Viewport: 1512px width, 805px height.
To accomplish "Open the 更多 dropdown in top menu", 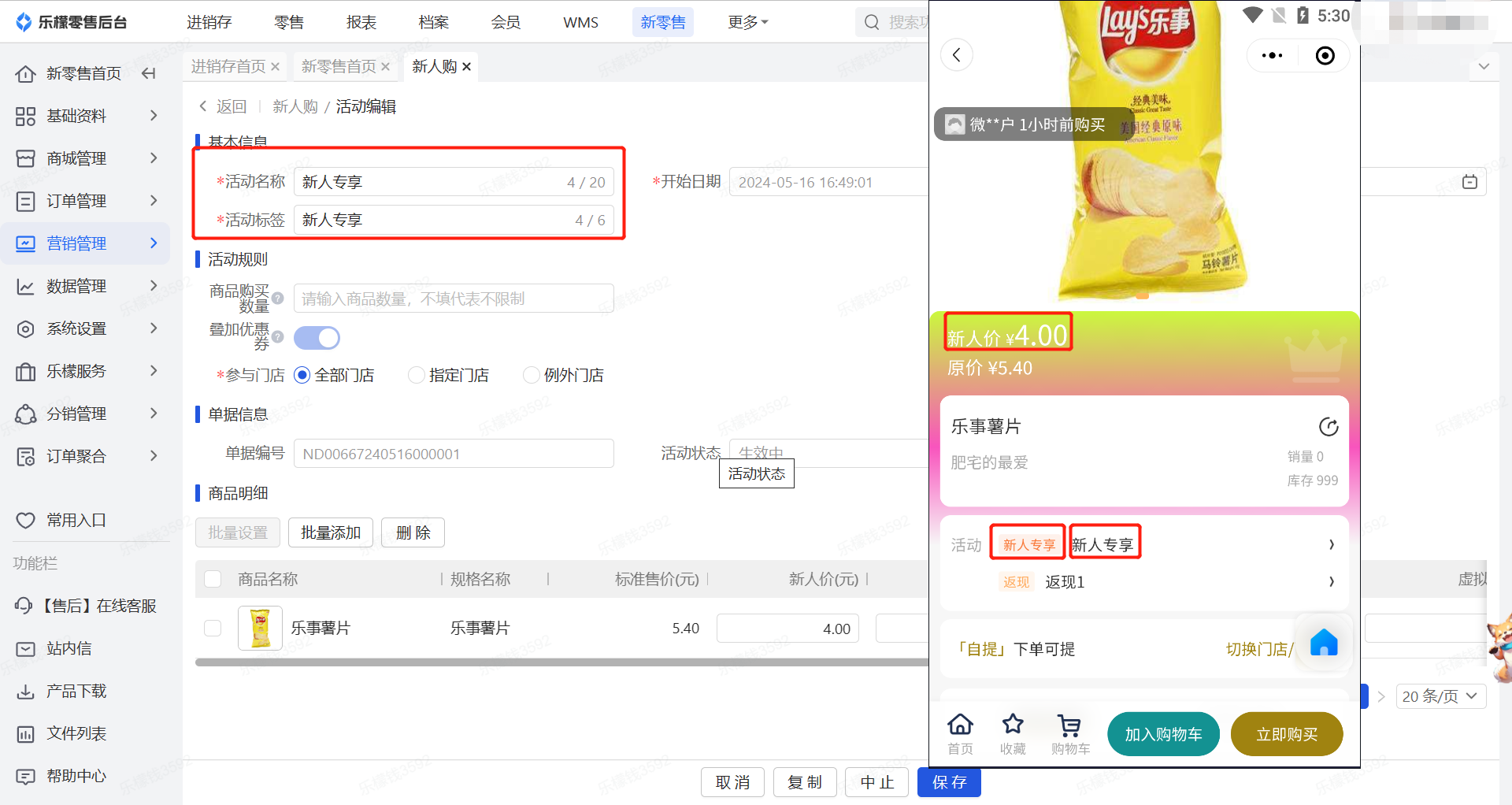I will tap(747, 22).
